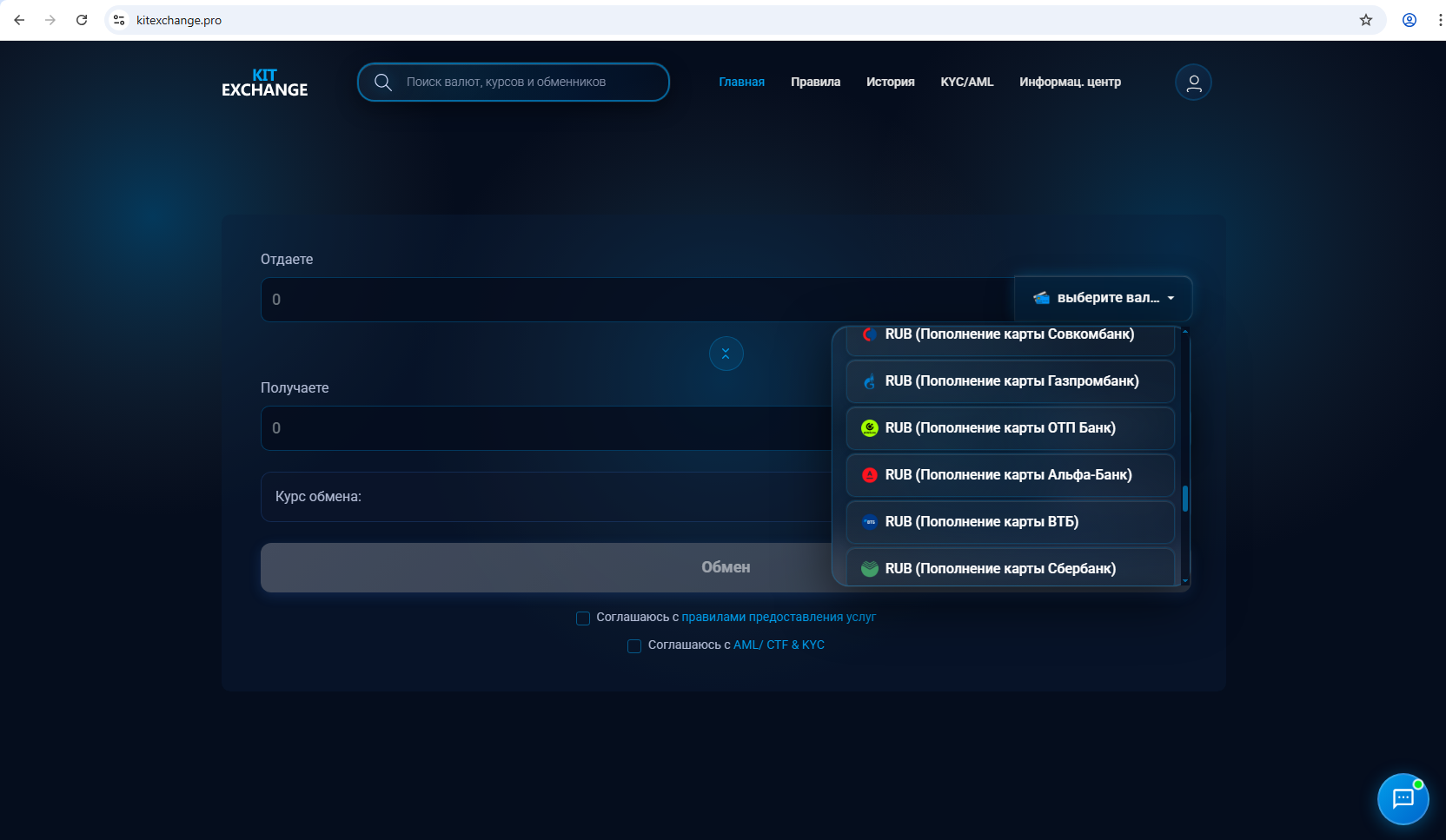
Task: Choose RUB Альфа-Банк card option
Action: click(x=1010, y=475)
